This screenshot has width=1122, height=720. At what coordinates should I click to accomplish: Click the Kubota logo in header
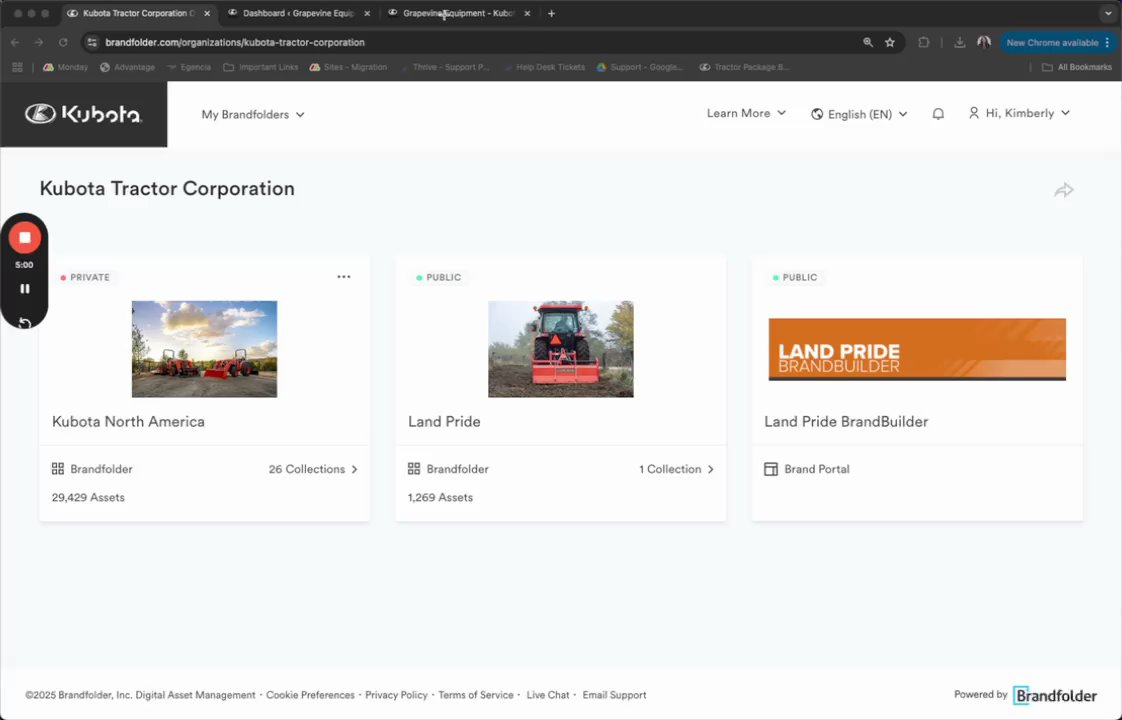coord(83,114)
